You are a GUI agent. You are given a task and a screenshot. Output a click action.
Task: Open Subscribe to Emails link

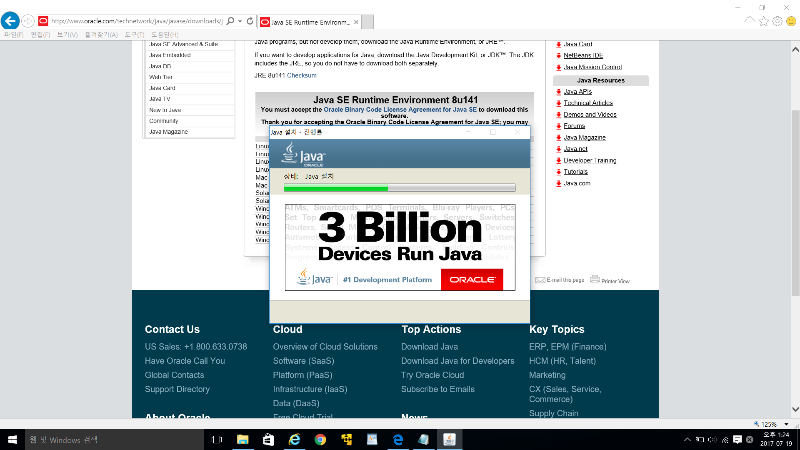point(438,389)
